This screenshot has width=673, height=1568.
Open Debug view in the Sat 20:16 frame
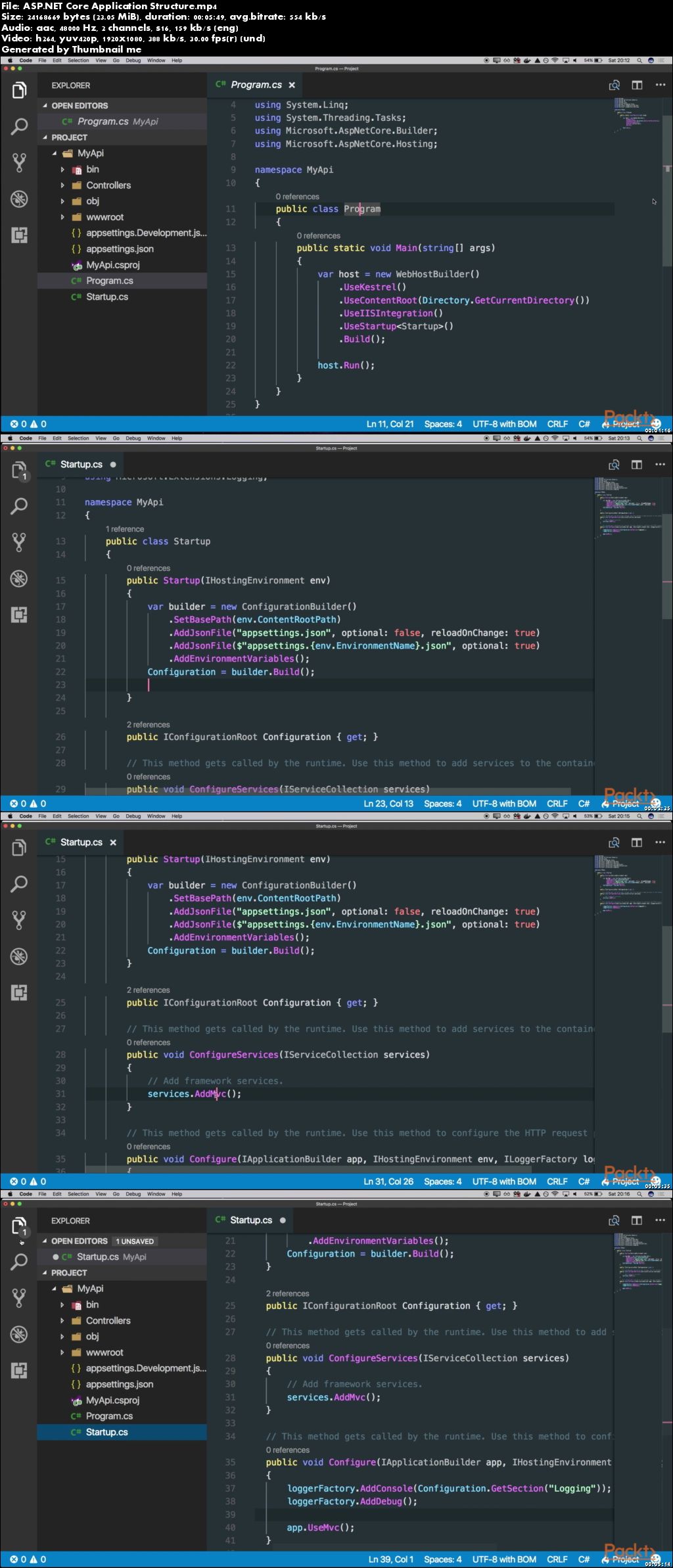19,1334
